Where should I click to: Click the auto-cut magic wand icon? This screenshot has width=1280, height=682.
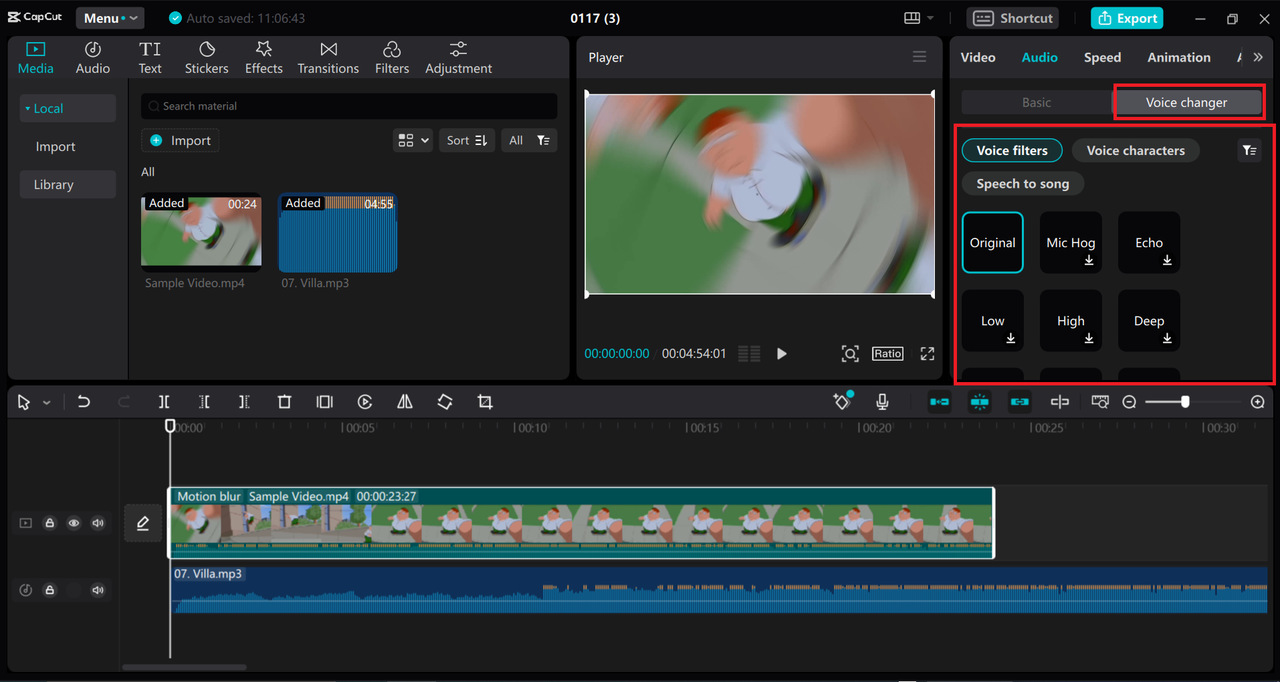point(842,401)
